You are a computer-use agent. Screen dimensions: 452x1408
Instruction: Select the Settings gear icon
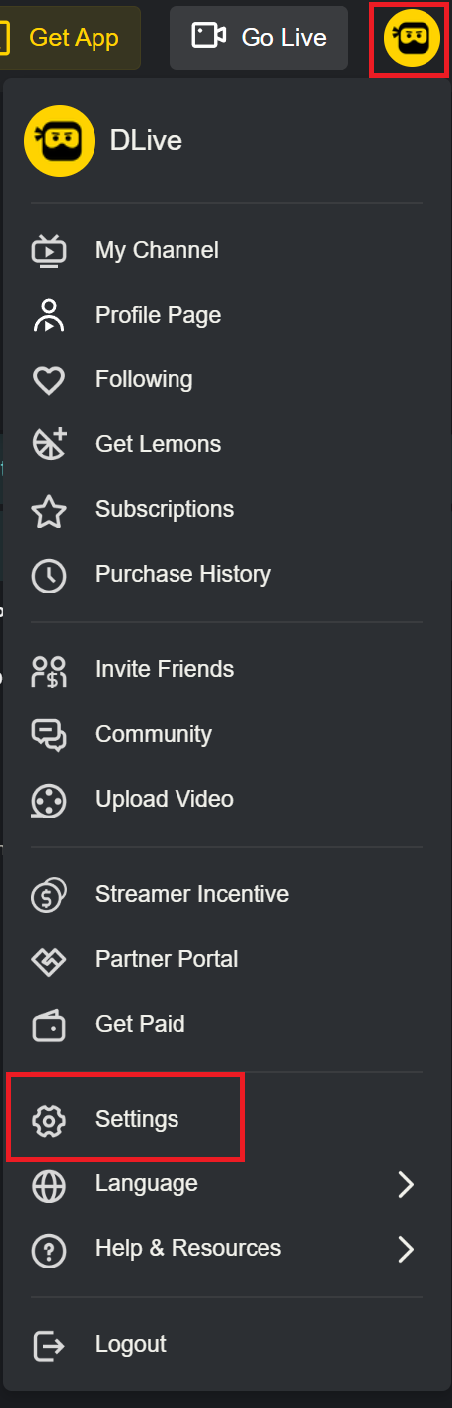49,1120
